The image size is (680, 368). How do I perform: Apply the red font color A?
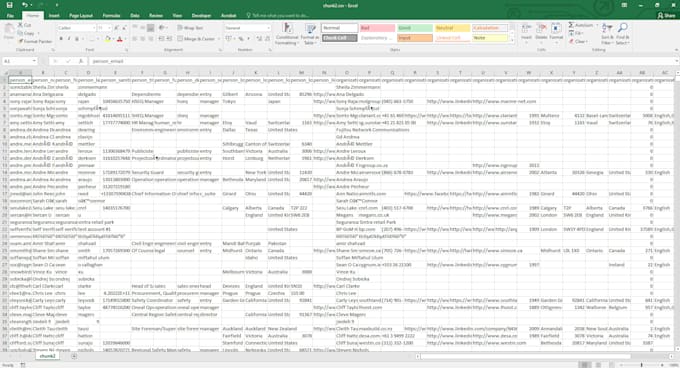(x=120, y=39)
